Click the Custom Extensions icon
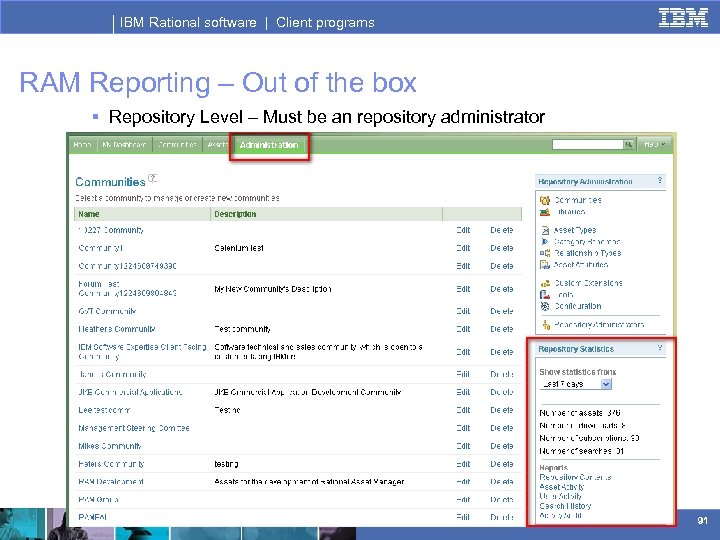The height and width of the screenshot is (540, 720). (545, 283)
